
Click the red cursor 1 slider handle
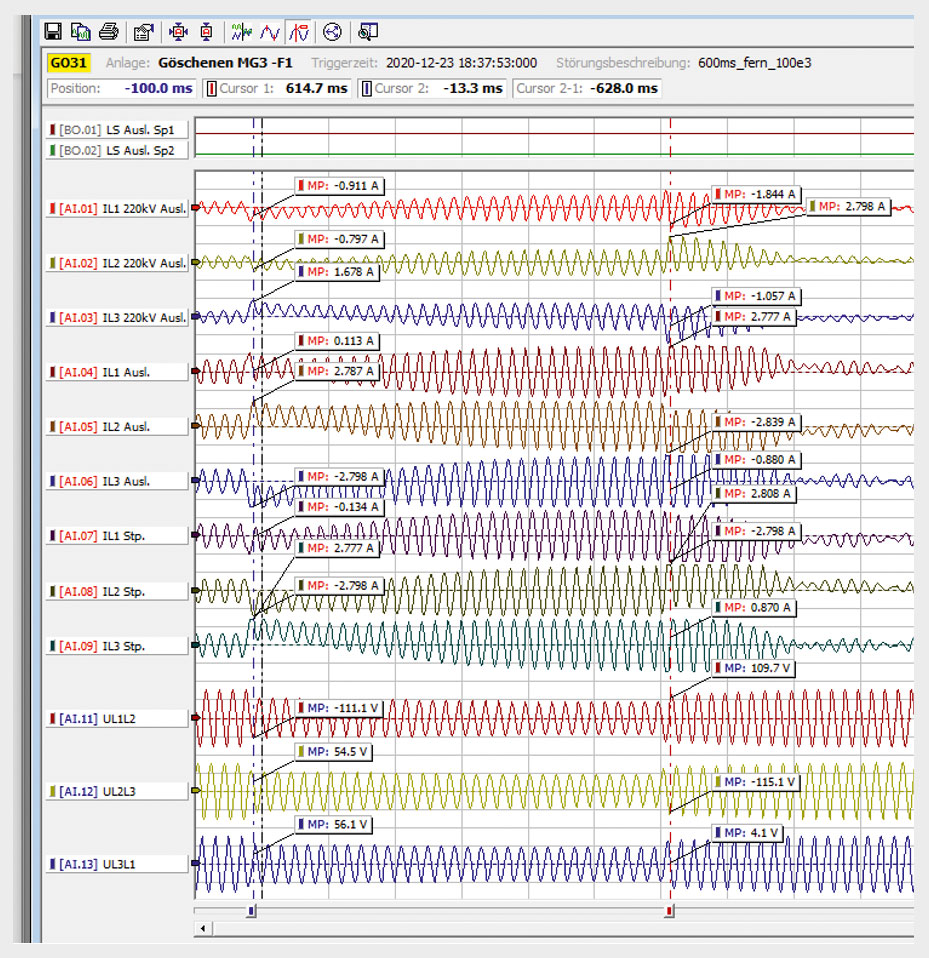click(x=669, y=911)
